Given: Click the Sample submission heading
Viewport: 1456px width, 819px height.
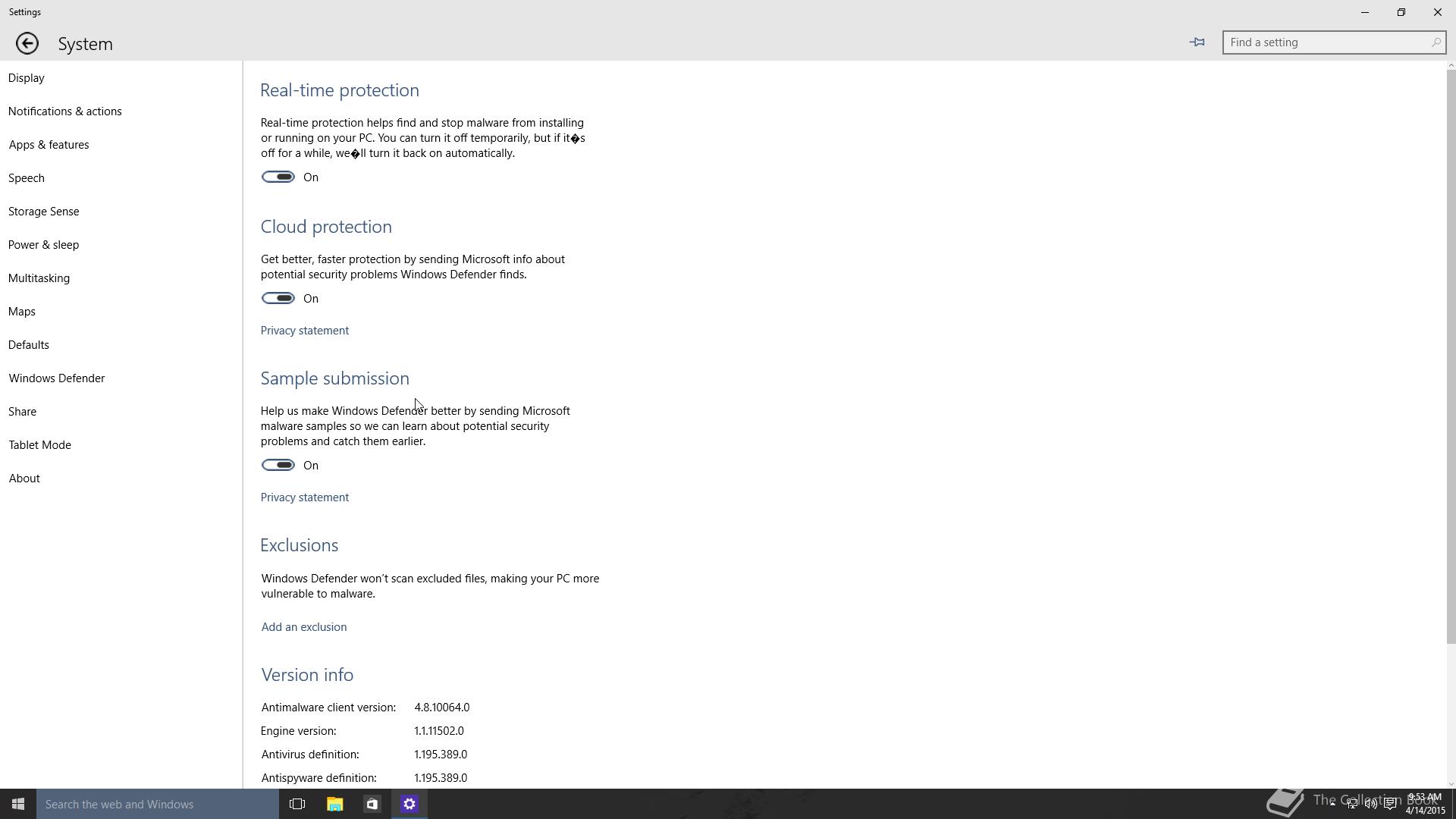Looking at the screenshot, I should (334, 378).
